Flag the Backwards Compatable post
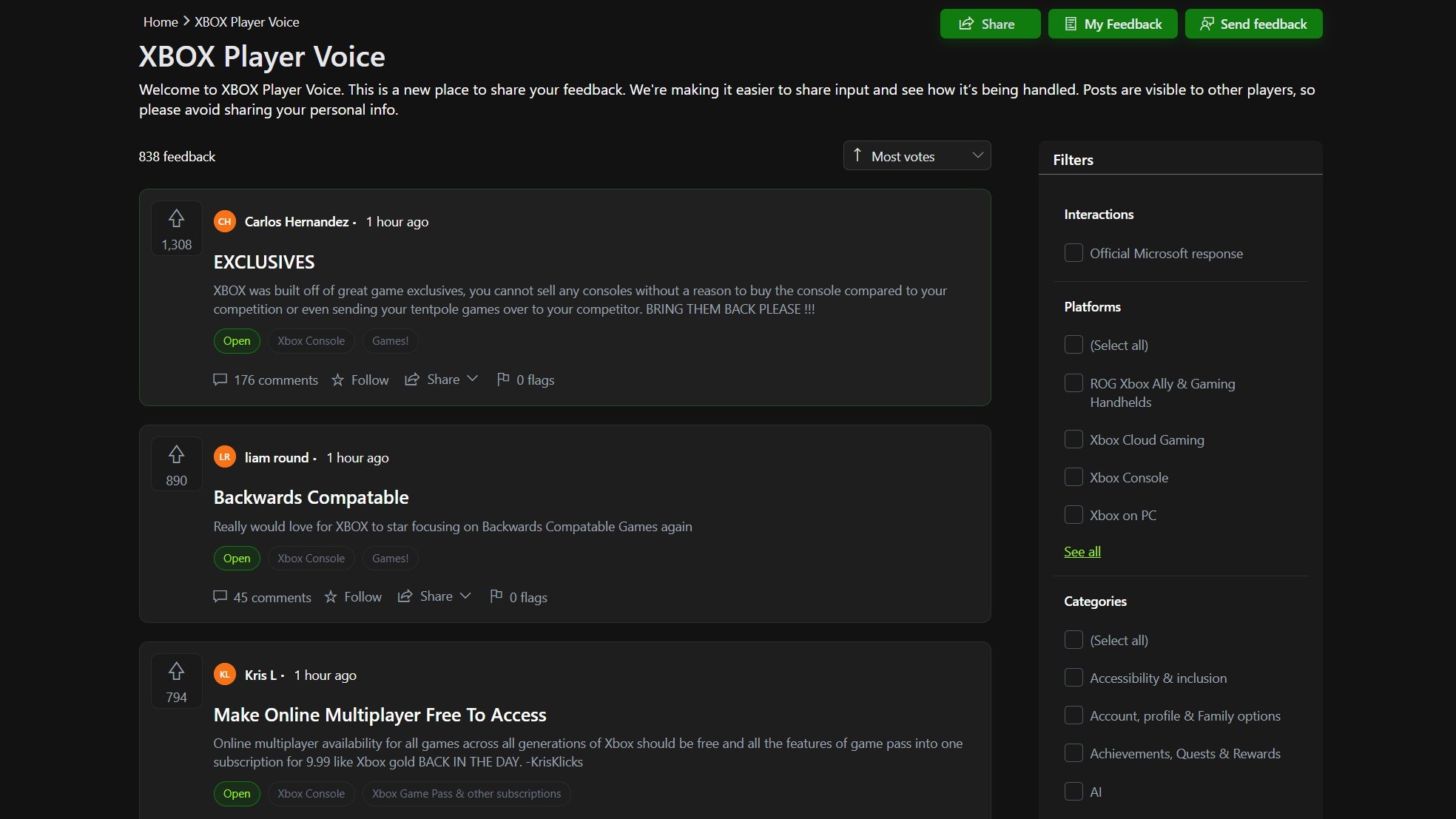The height and width of the screenshot is (819, 1456). click(x=519, y=597)
